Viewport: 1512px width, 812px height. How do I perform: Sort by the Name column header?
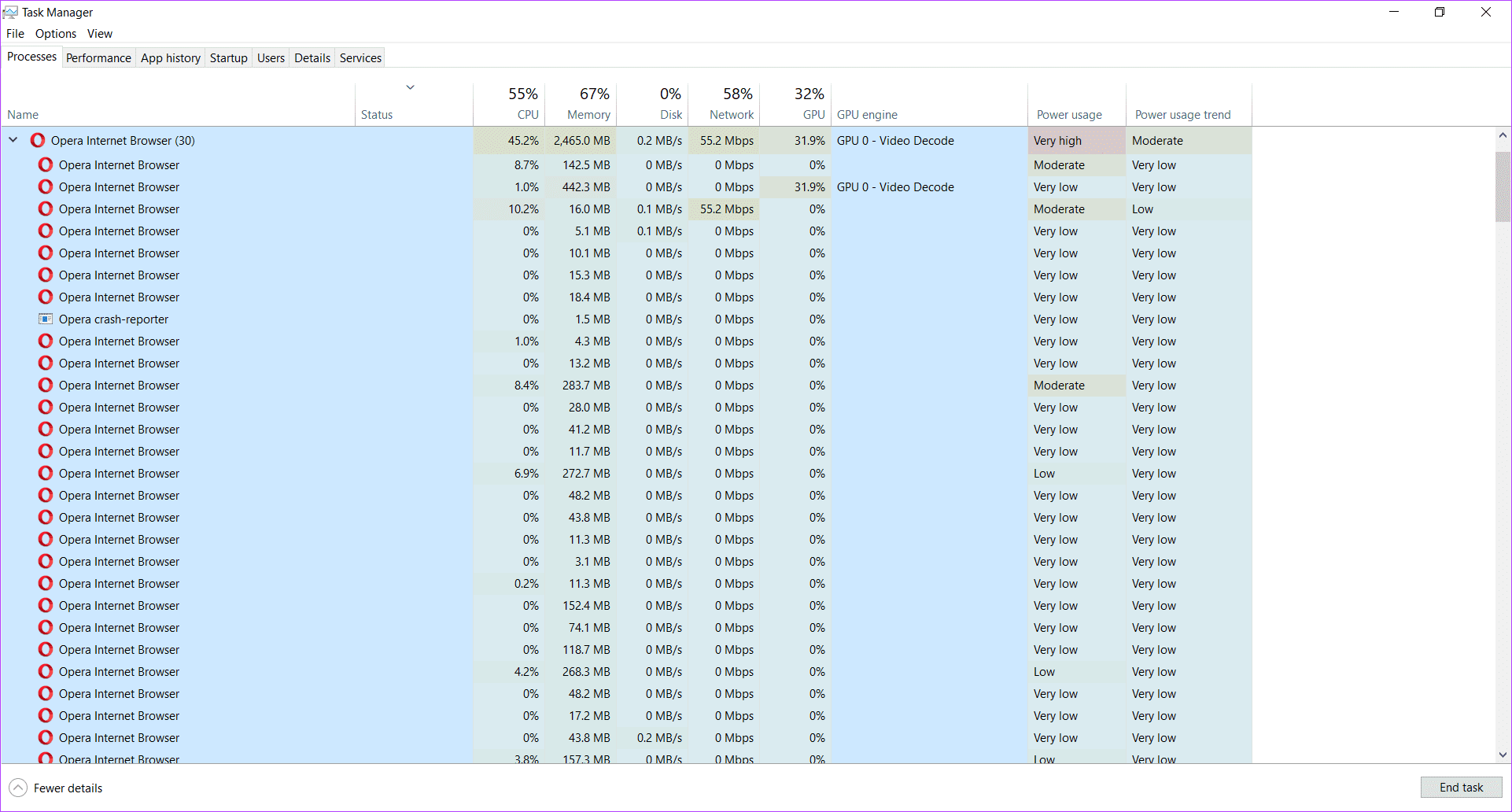(178, 105)
